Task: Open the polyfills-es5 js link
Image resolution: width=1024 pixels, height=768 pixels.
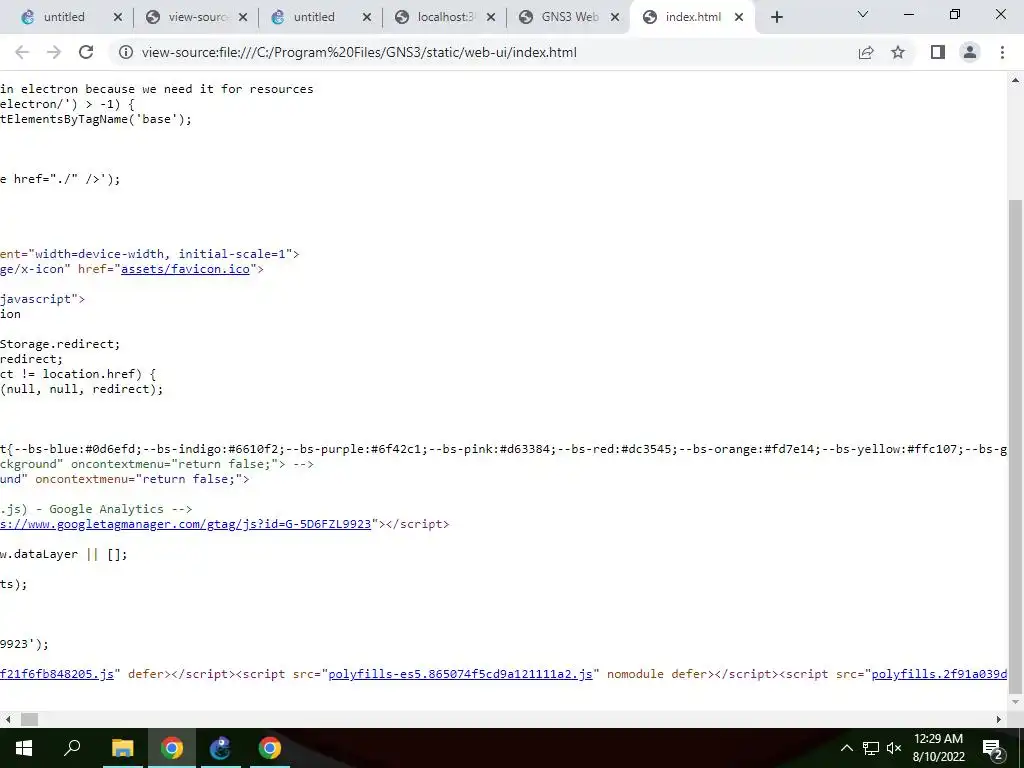Action: click(460, 674)
